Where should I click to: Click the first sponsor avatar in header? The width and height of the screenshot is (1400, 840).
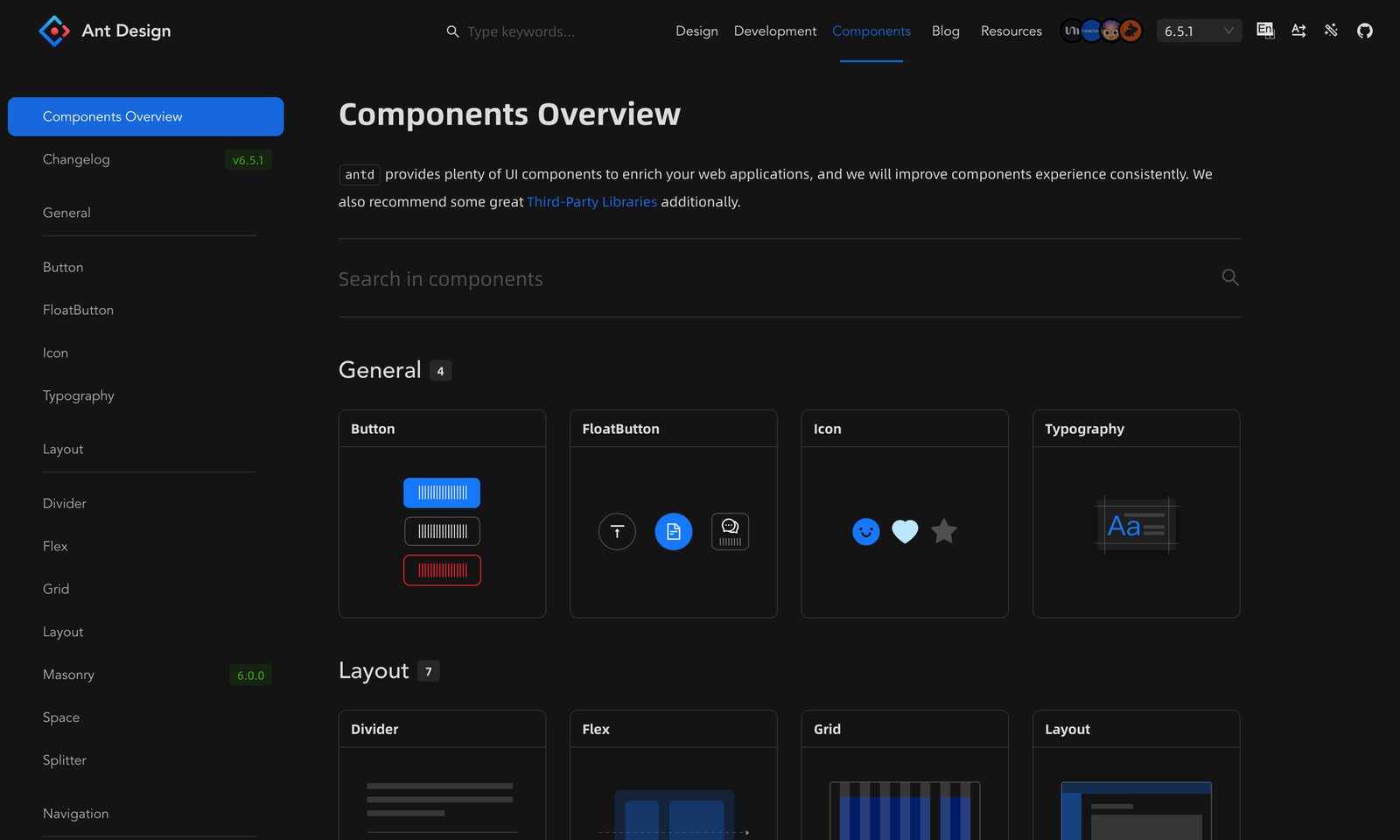pos(1072,31)
